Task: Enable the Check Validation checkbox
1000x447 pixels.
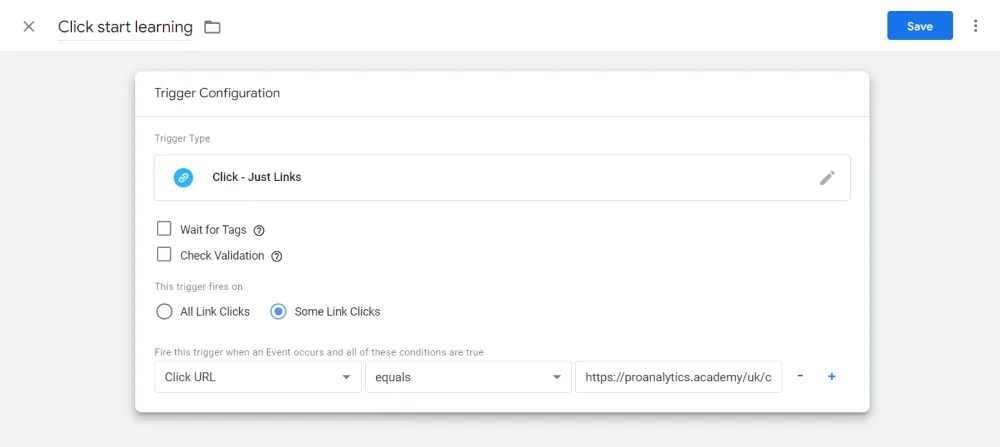Action: pyautogui.click(x=165, y=255)
